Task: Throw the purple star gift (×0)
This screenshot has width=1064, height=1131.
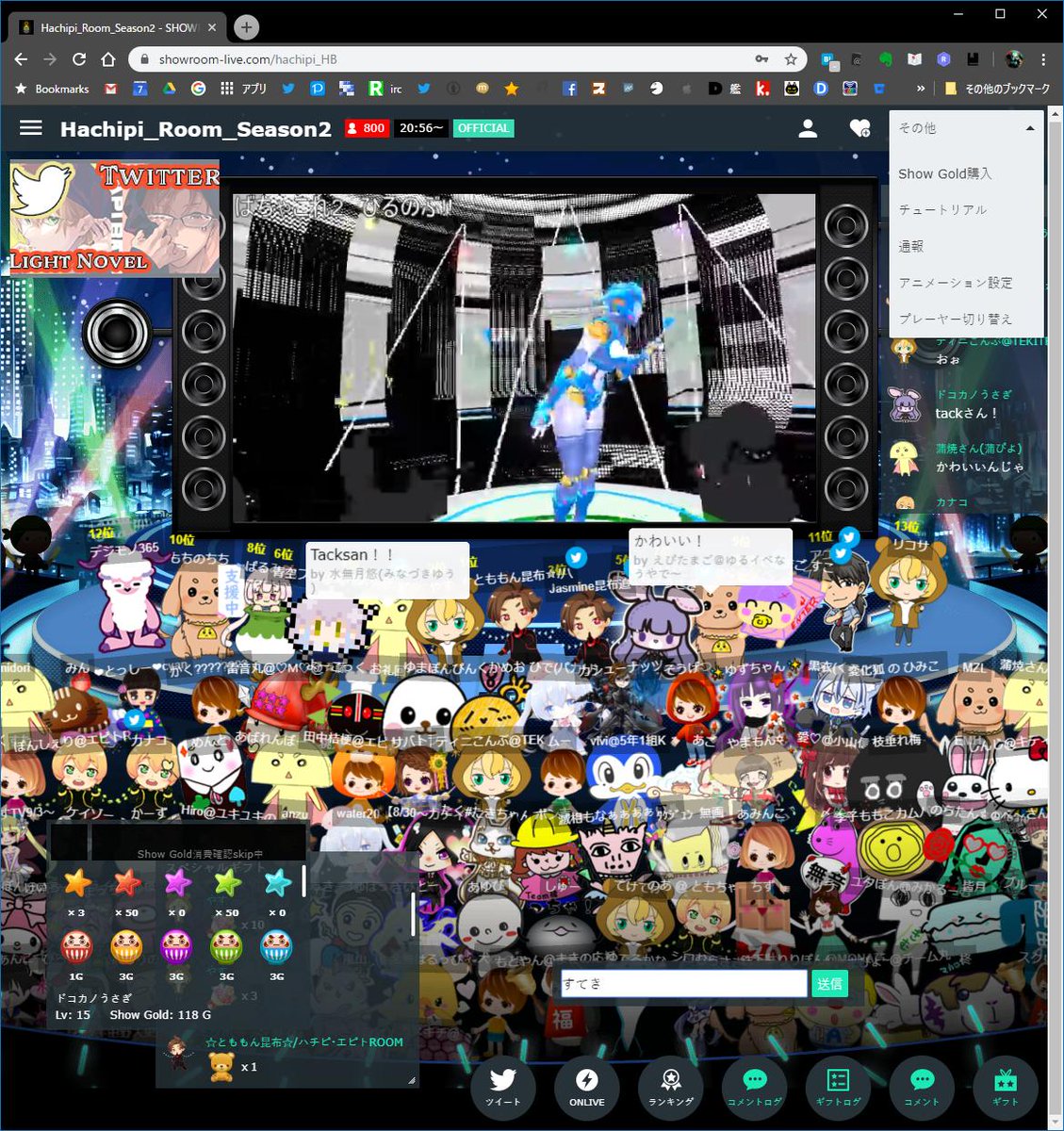Action: click(177, 883)
